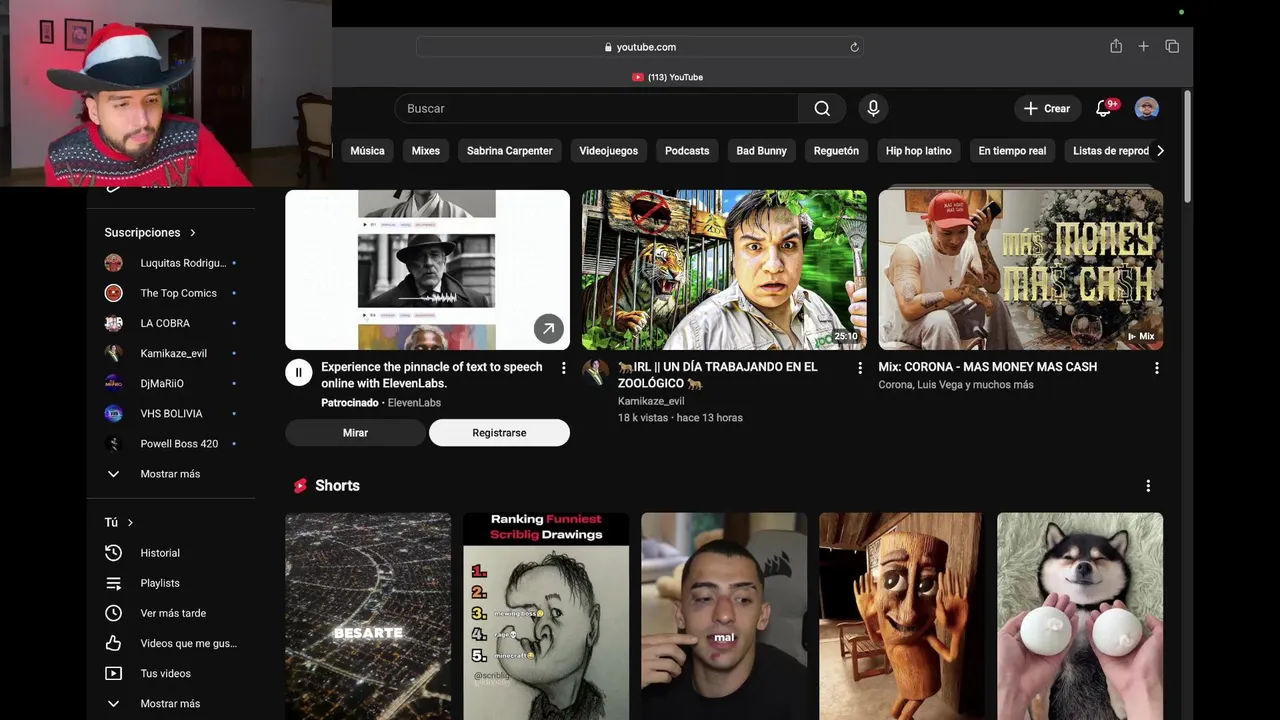Viewport: 1280px width, 720px height.
Task: Open Kamikaze_evil channel link under video
Action: pyautogui.click(x=651, y=401)
